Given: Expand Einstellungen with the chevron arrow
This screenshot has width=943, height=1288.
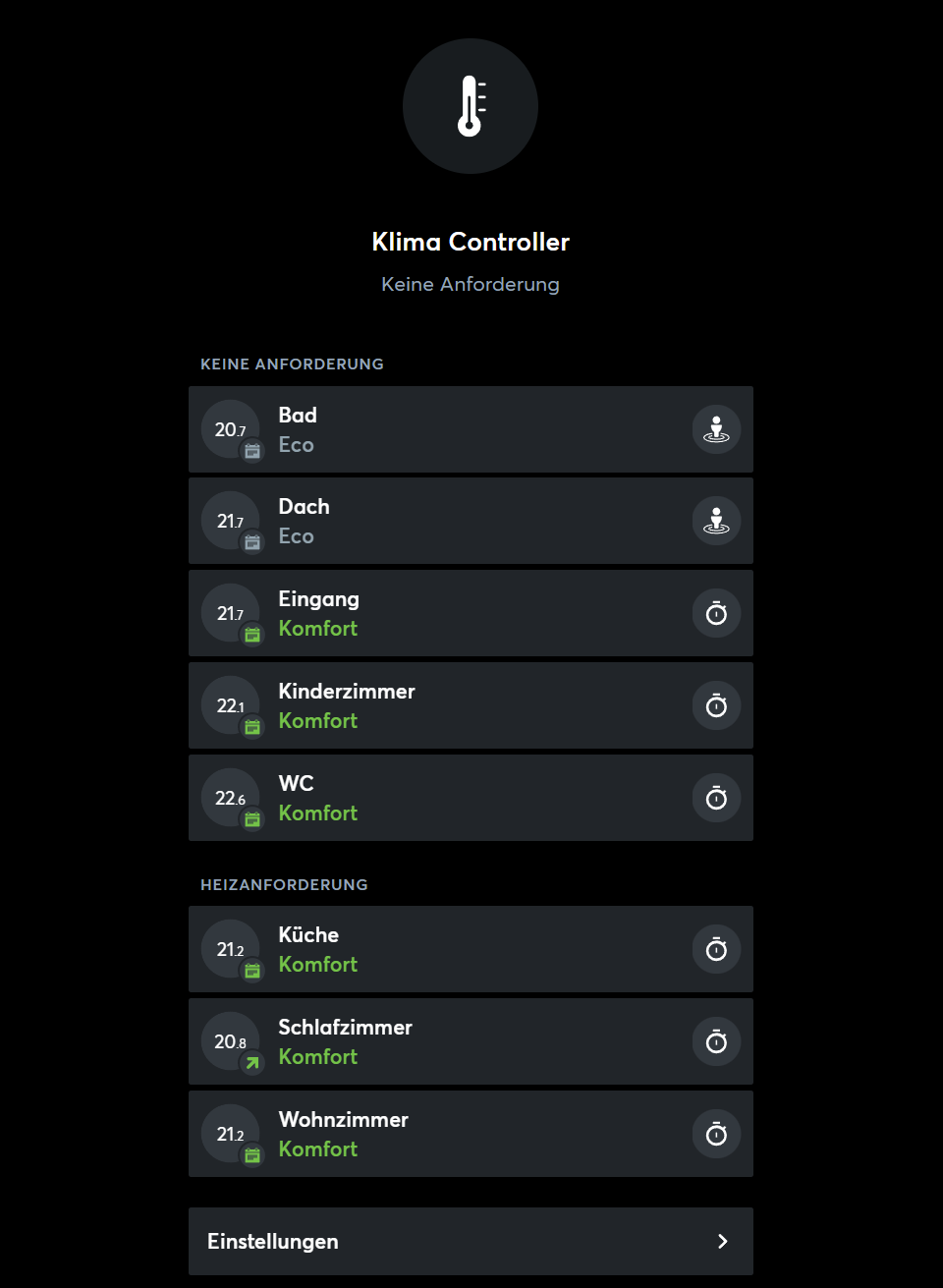Looking at the screenshot, I should (x=722, y=1241).
